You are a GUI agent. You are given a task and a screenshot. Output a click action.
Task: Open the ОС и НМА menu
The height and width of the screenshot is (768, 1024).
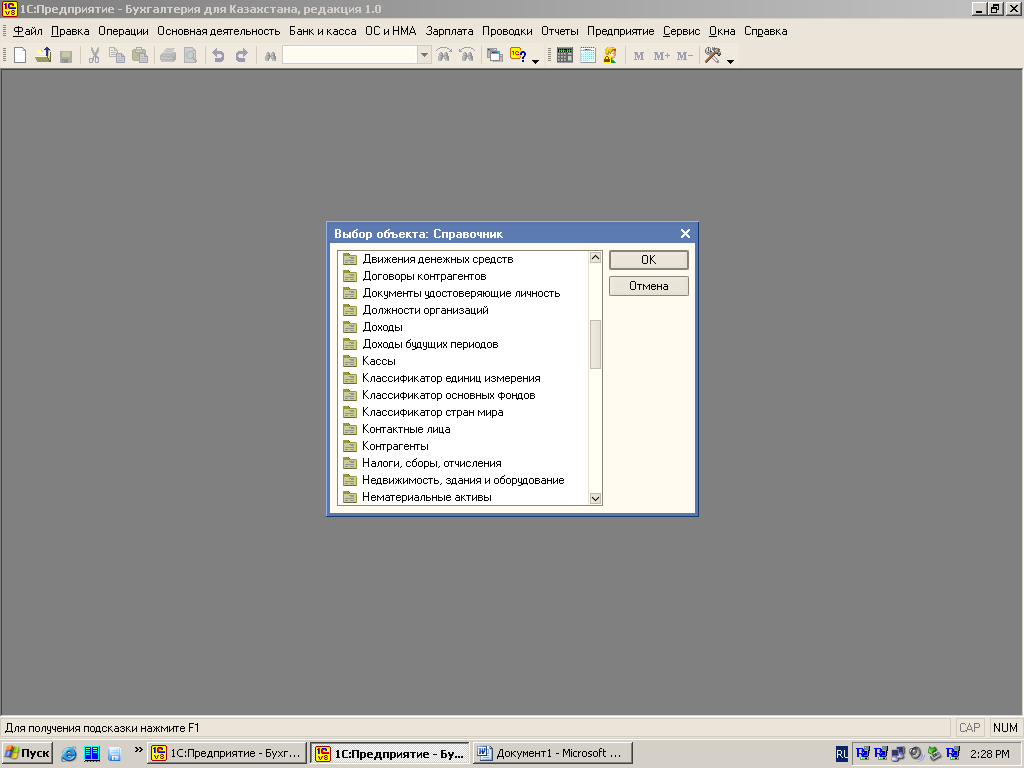tap(391, 31)
